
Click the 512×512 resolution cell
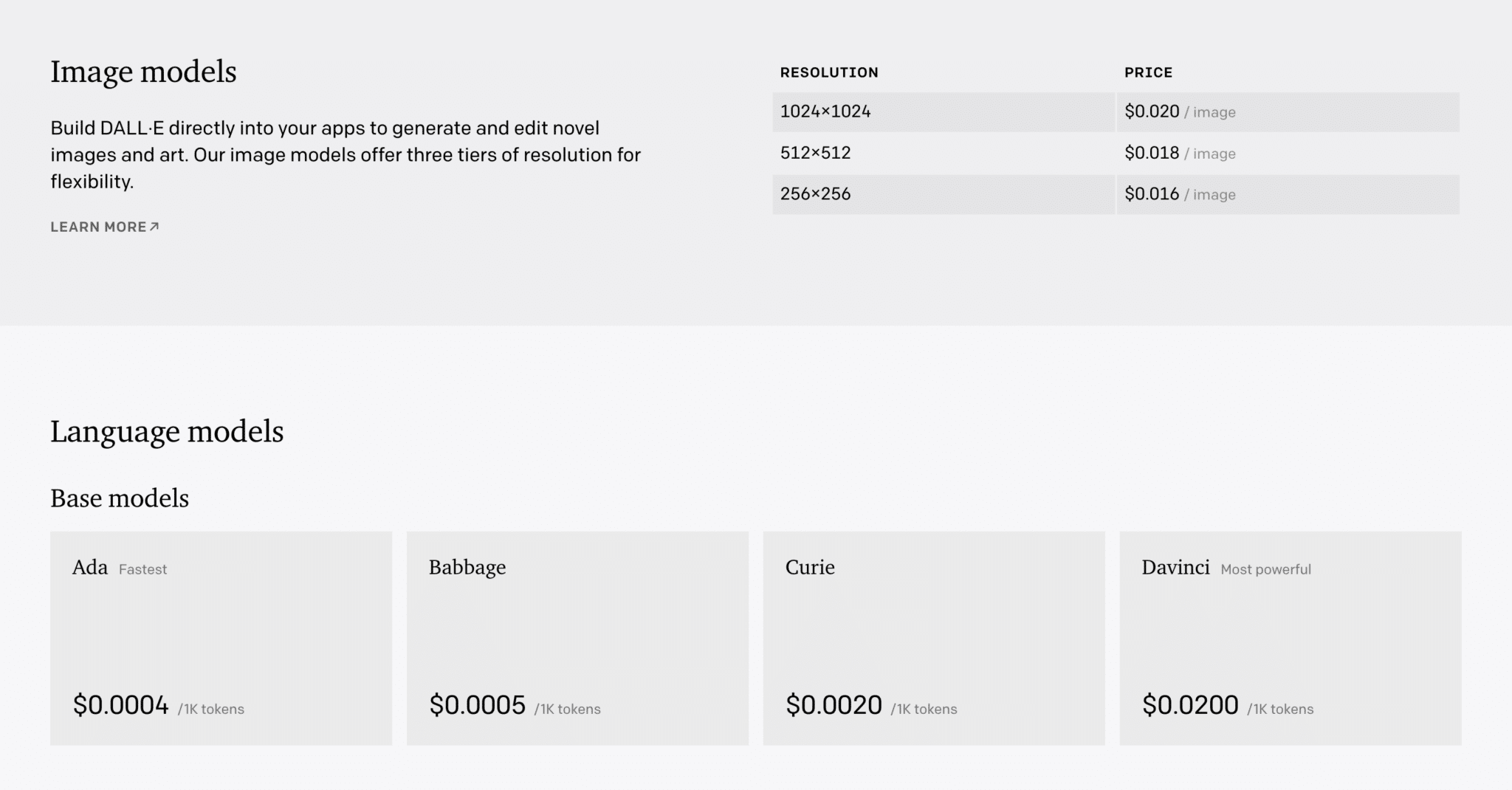click(944, 154)
